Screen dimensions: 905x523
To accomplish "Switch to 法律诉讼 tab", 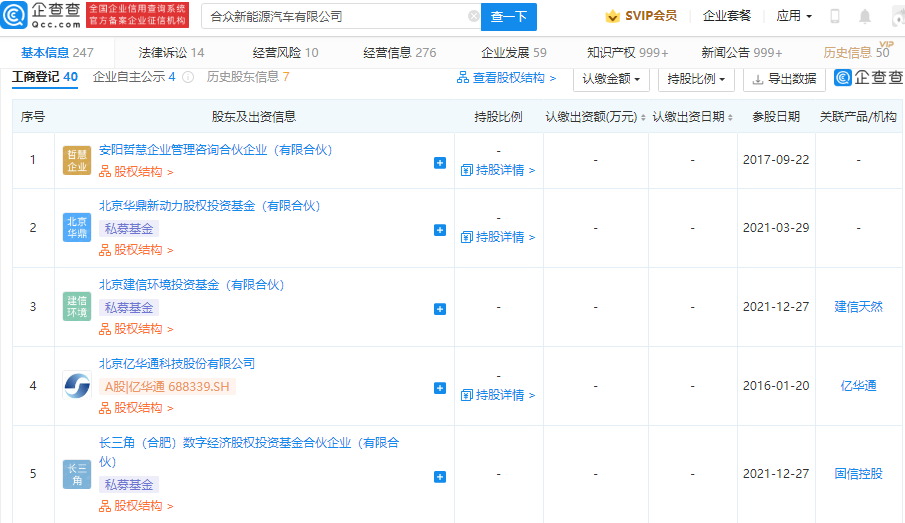I will pos(171,53).
